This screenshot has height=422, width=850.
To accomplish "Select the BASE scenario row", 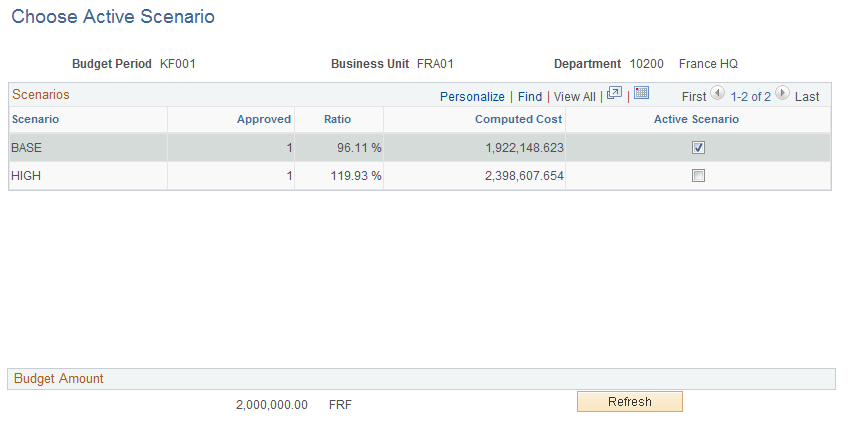I will point(419,148).
